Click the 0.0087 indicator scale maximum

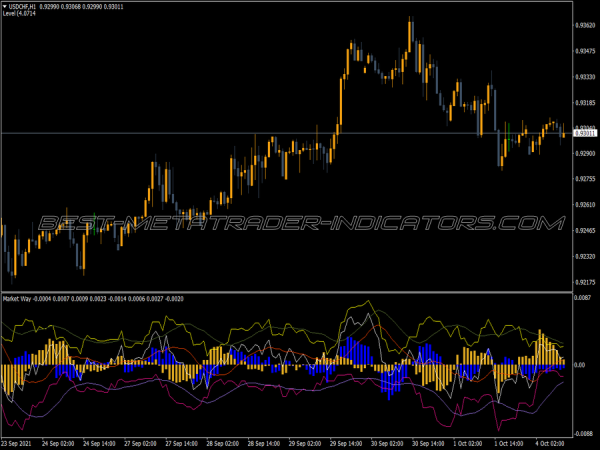[583, 297]
